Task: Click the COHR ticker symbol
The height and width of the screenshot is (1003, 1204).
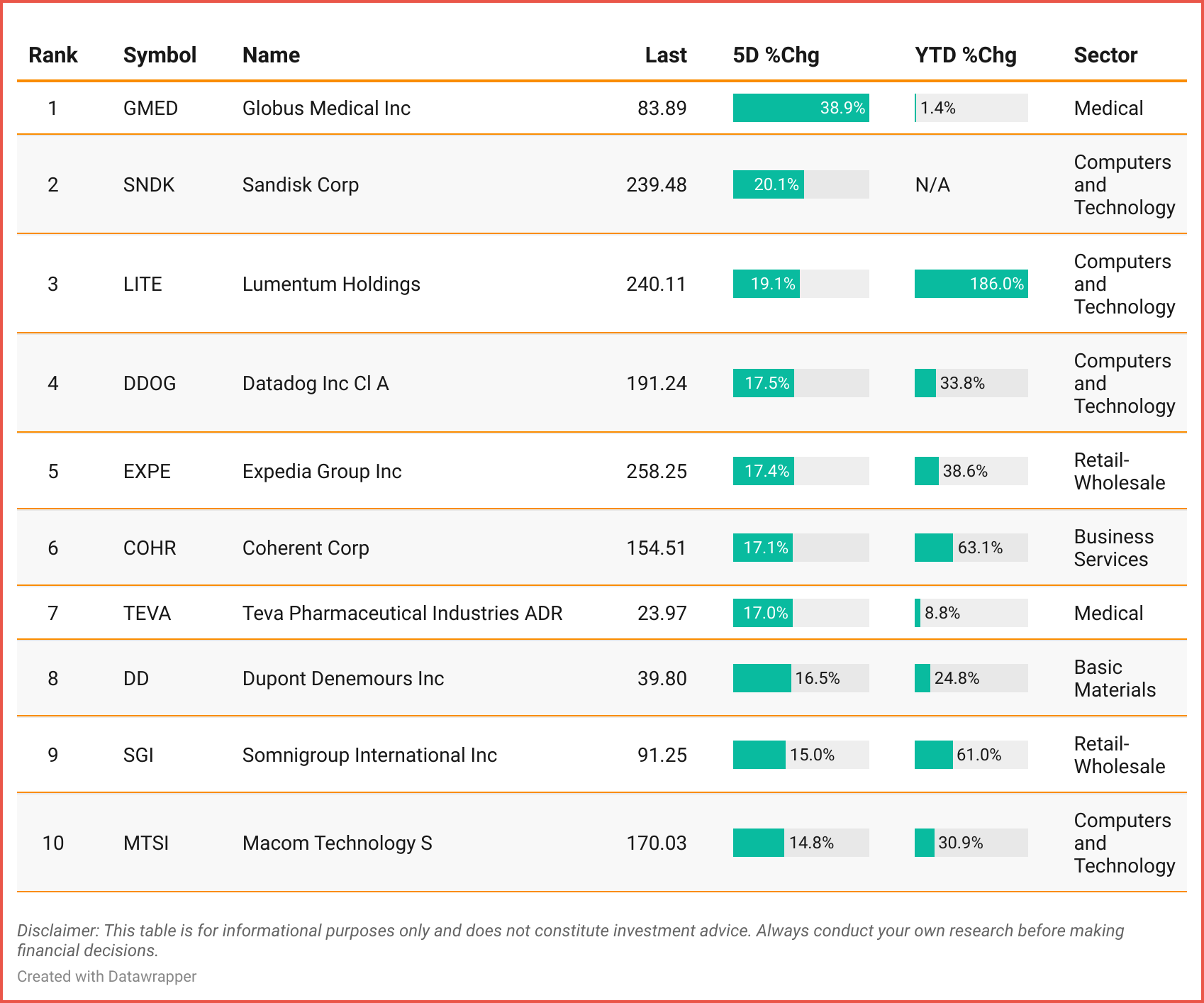Action: [150, 548]
